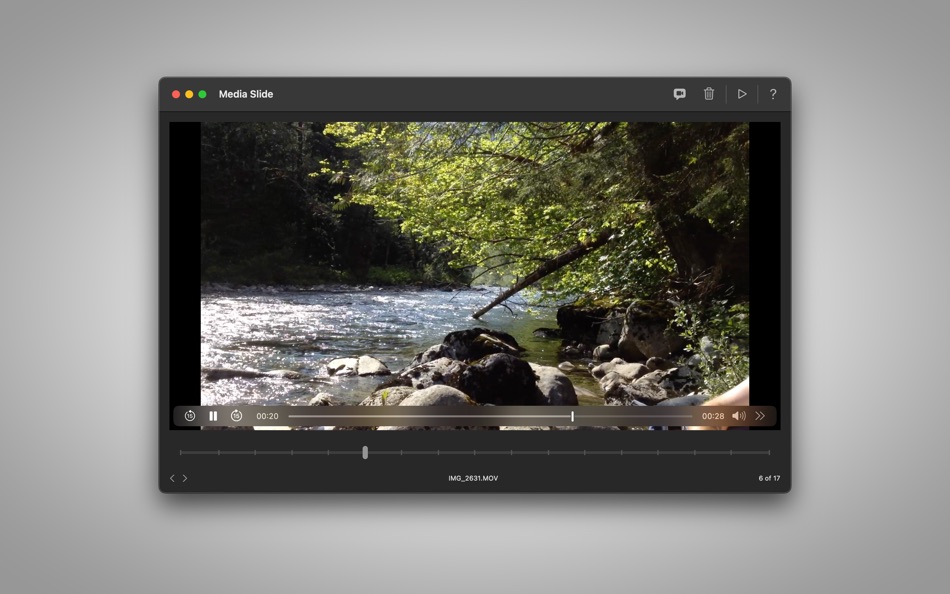
Task: Pause the playing video
Action: point(213,415)
